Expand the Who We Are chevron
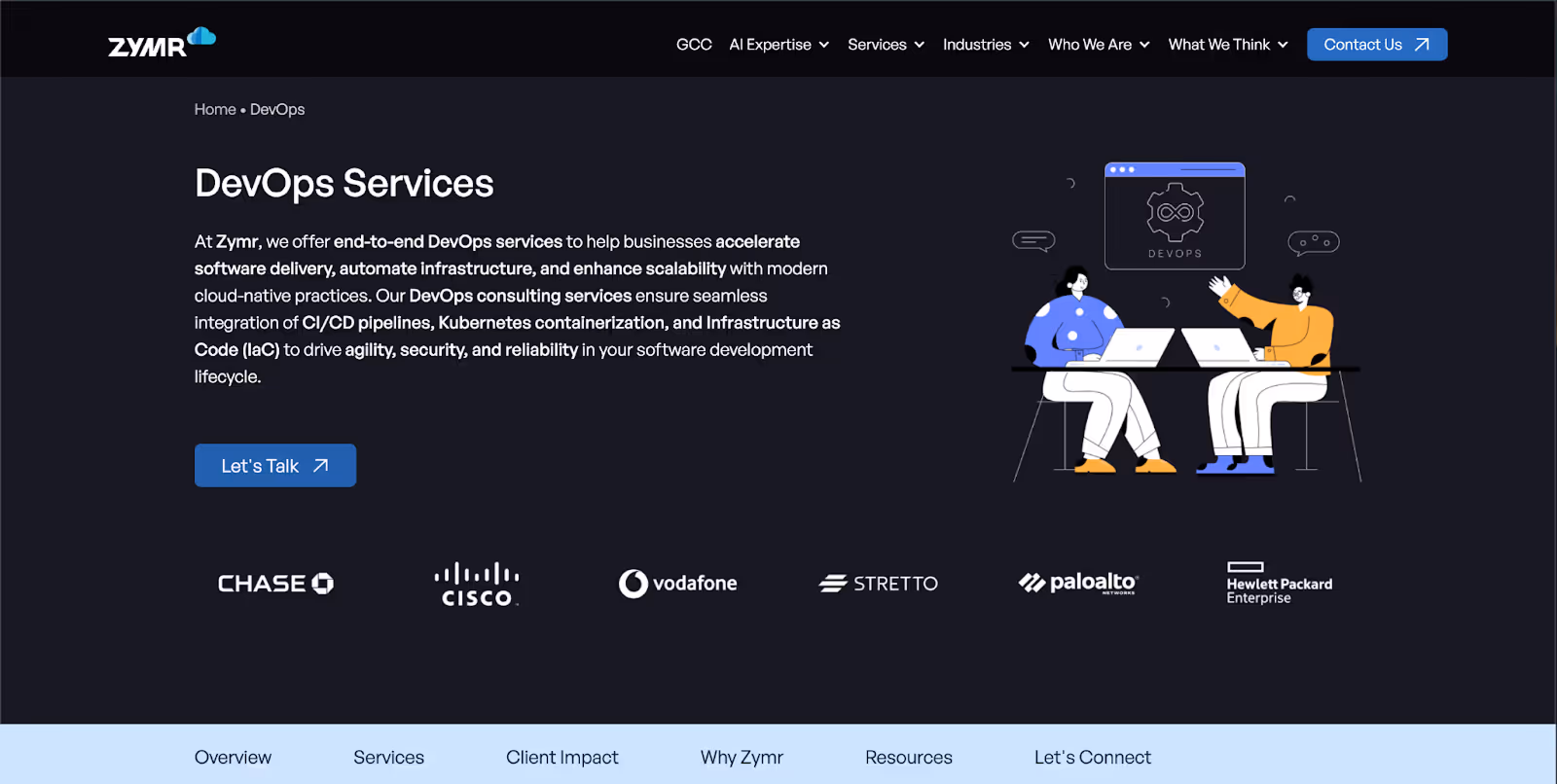This screenshot has width=1557, height=784. (1144, 45)
